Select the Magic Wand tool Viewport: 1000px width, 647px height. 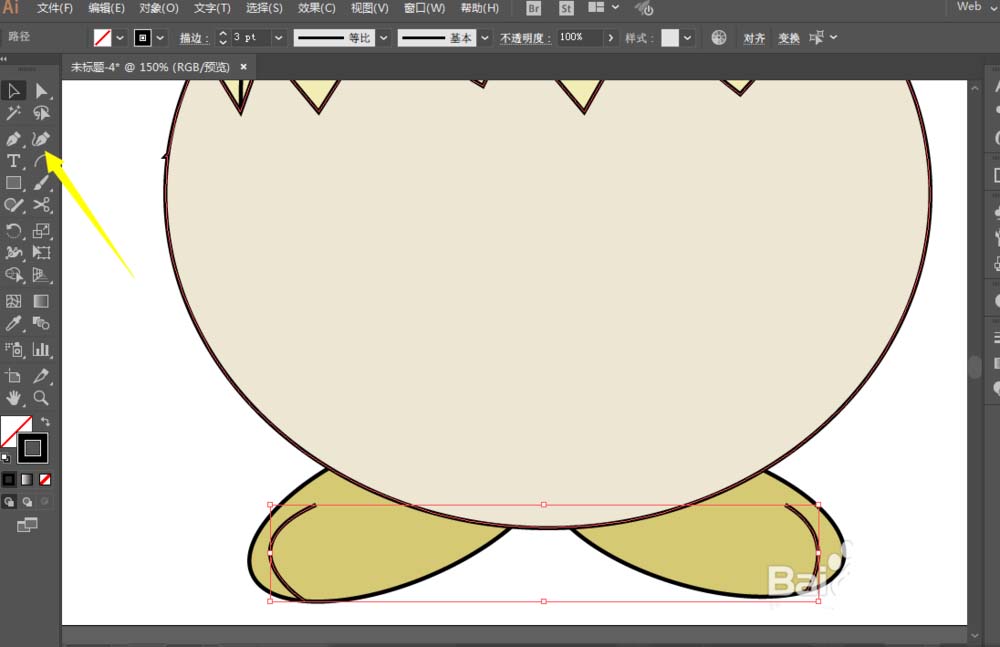tap(13, 114)
